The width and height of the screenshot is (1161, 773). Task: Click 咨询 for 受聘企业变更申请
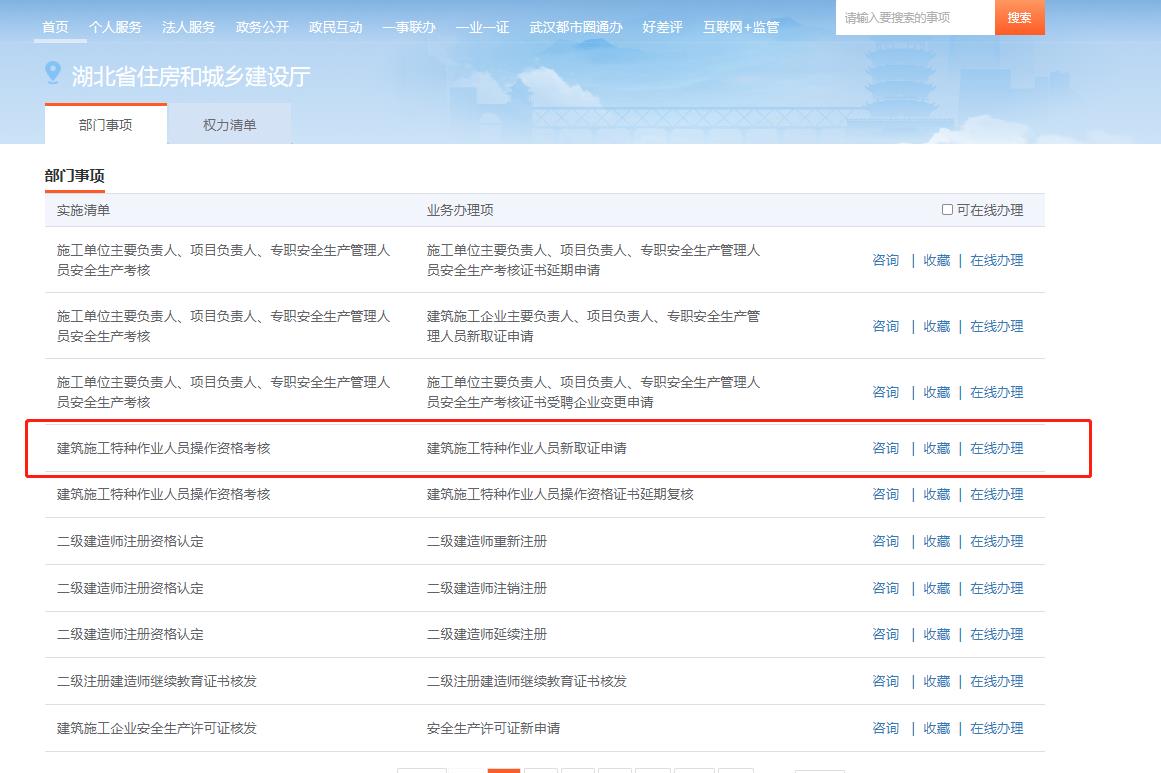(x=886, y=392)
